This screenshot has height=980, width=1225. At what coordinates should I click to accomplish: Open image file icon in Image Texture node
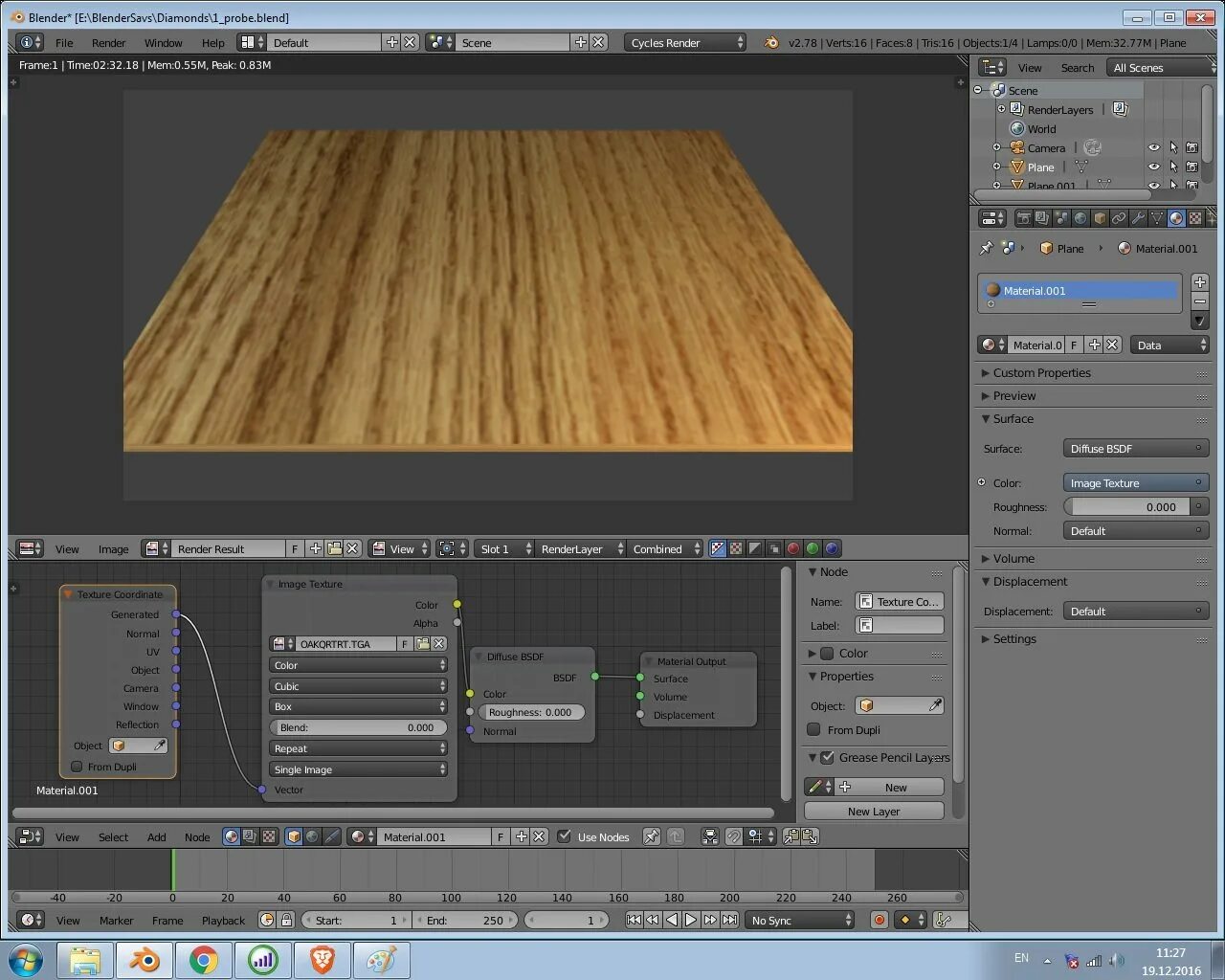(422, 644)
